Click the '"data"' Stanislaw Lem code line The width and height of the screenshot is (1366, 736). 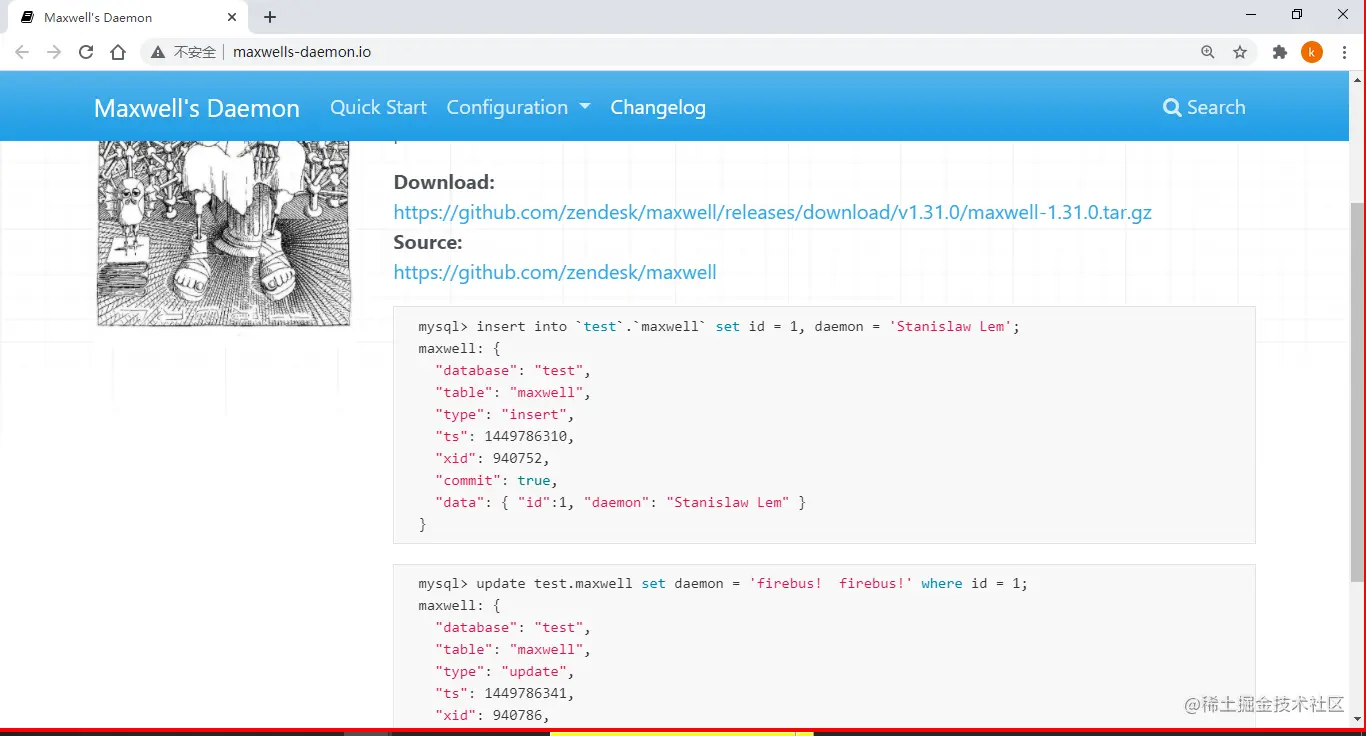(x=620, y=502)
